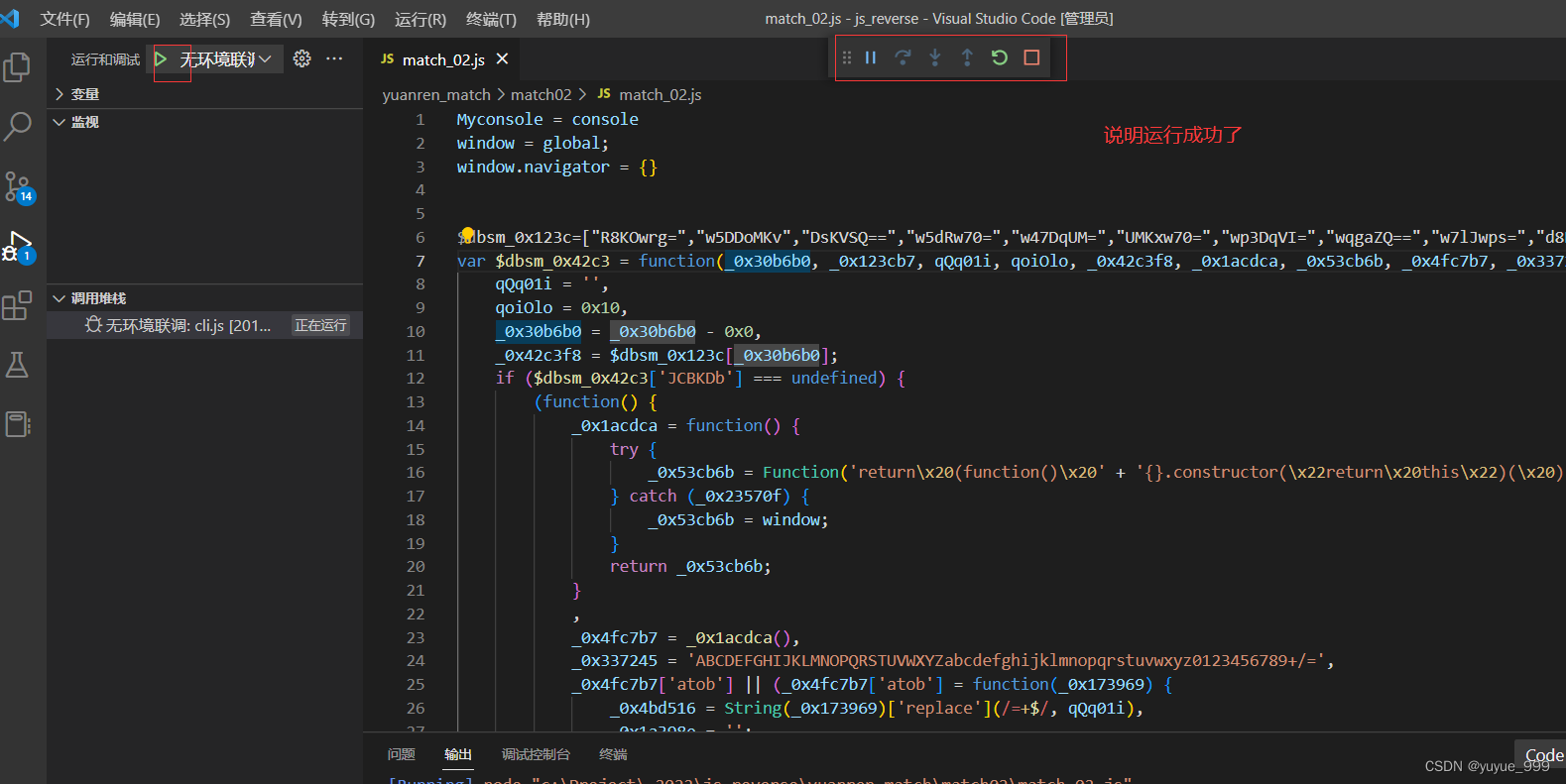Open the 帮助(H) menu

562,19
